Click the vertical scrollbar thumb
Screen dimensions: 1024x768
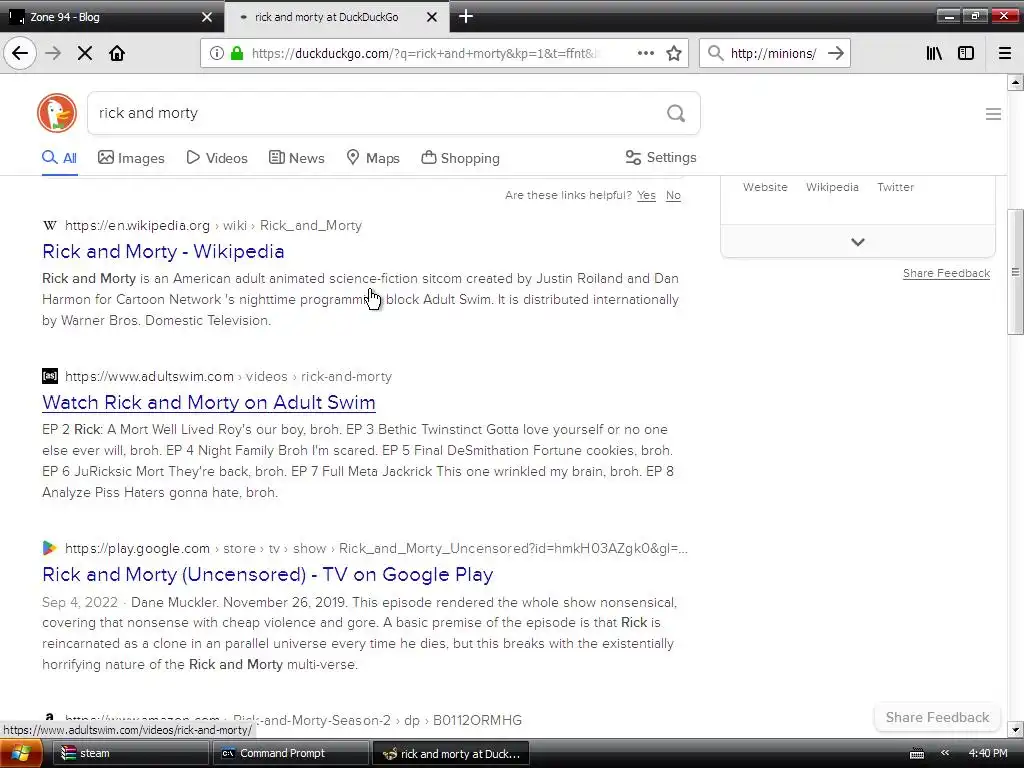[1015, 272]
